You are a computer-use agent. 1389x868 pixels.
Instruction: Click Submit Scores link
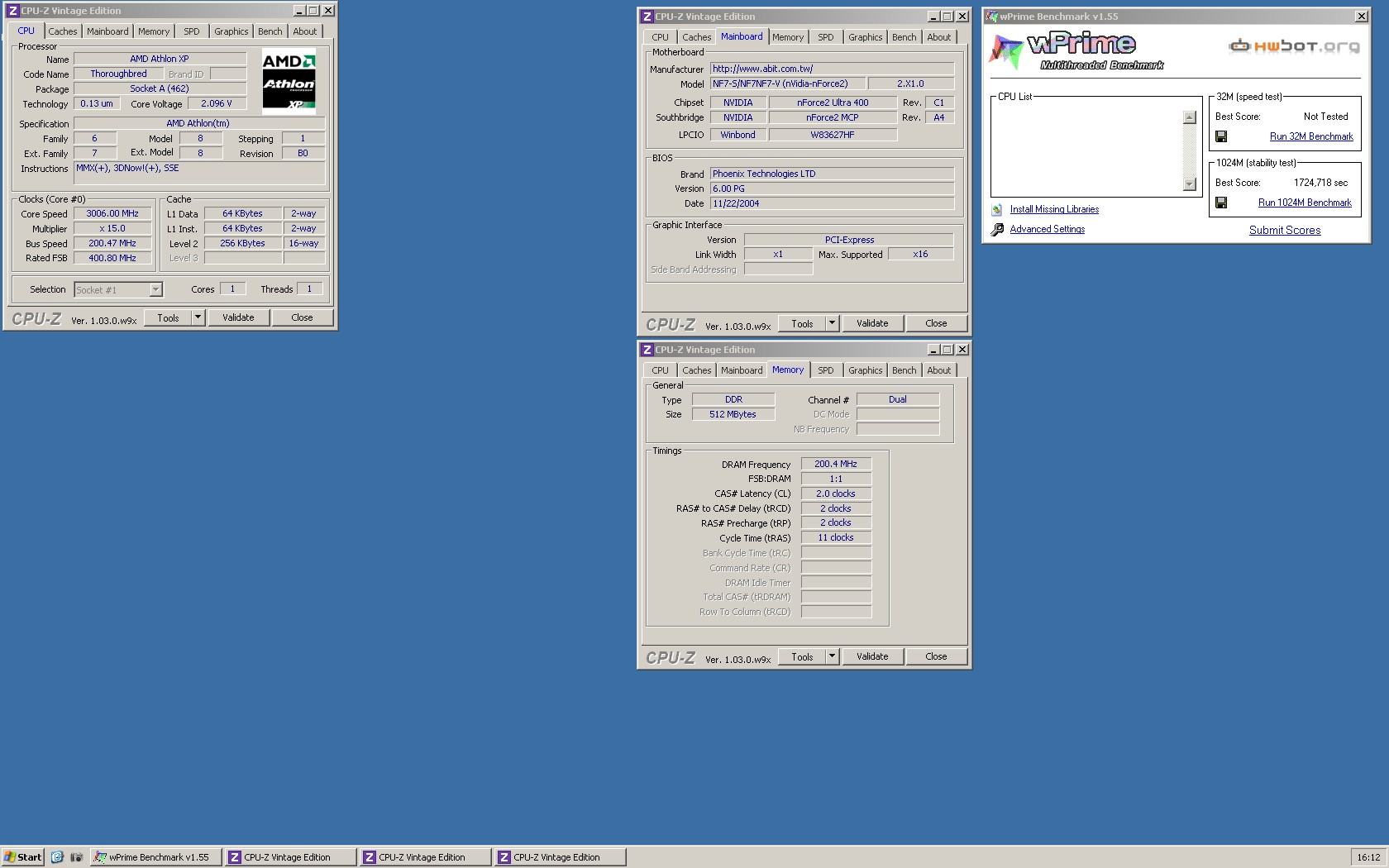click(1285, 231)
